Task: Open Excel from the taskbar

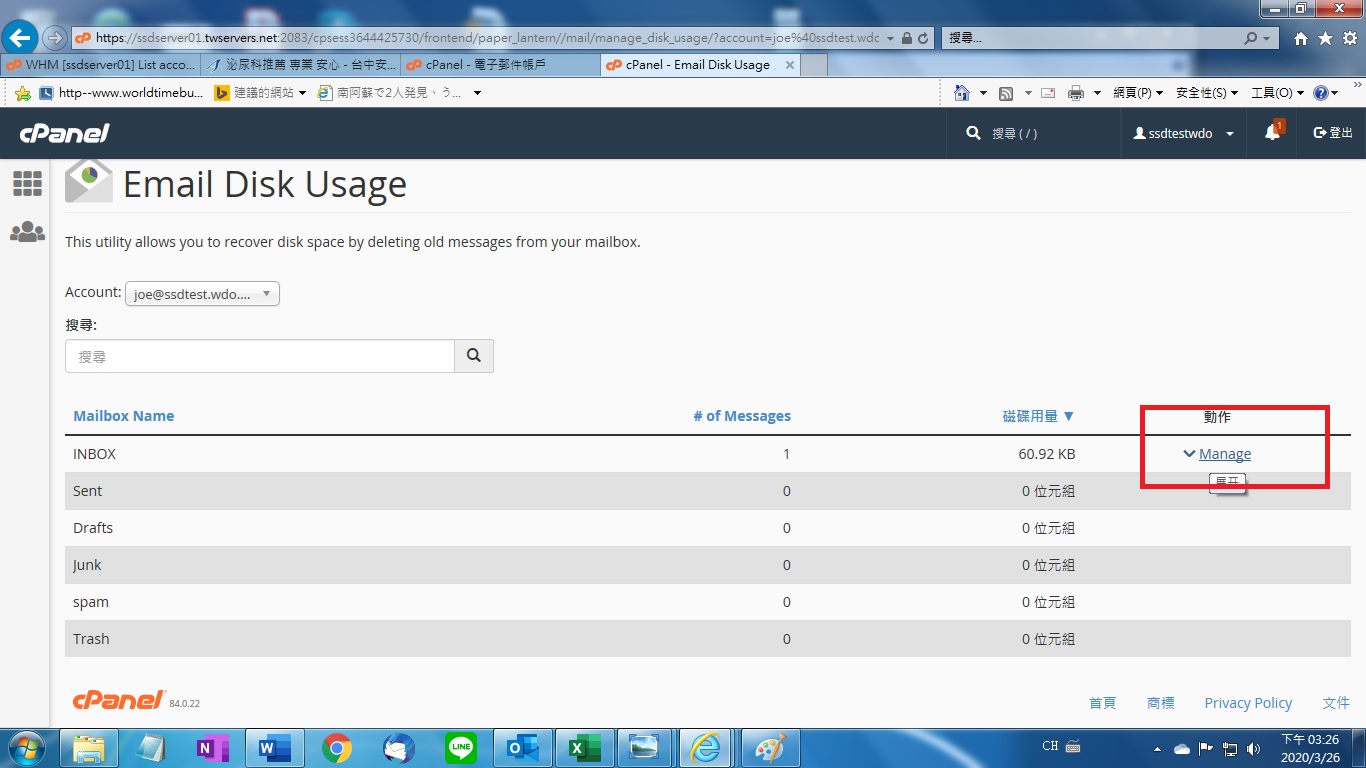Action: click(583, 748)
